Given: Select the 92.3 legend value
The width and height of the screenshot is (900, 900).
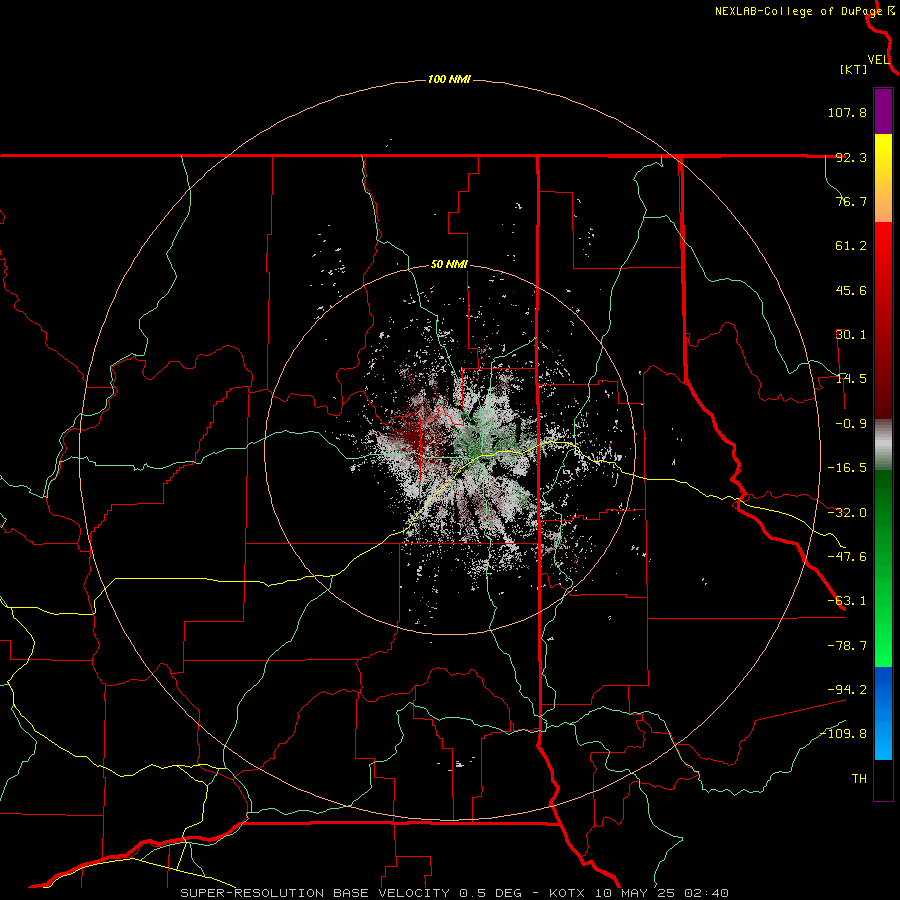Looking at the screenshot, I should (851, 157).
